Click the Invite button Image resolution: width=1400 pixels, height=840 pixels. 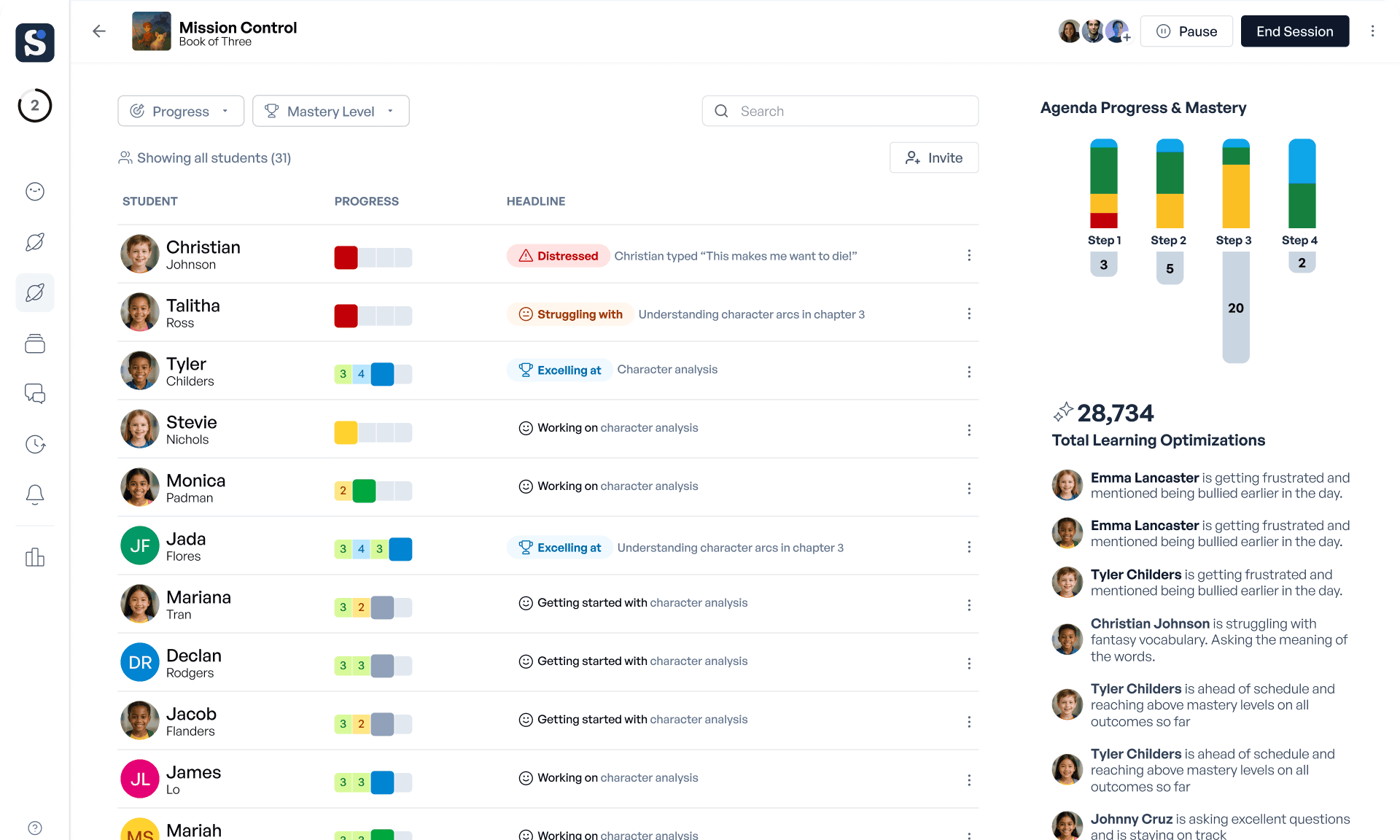(x=934, y=157)
